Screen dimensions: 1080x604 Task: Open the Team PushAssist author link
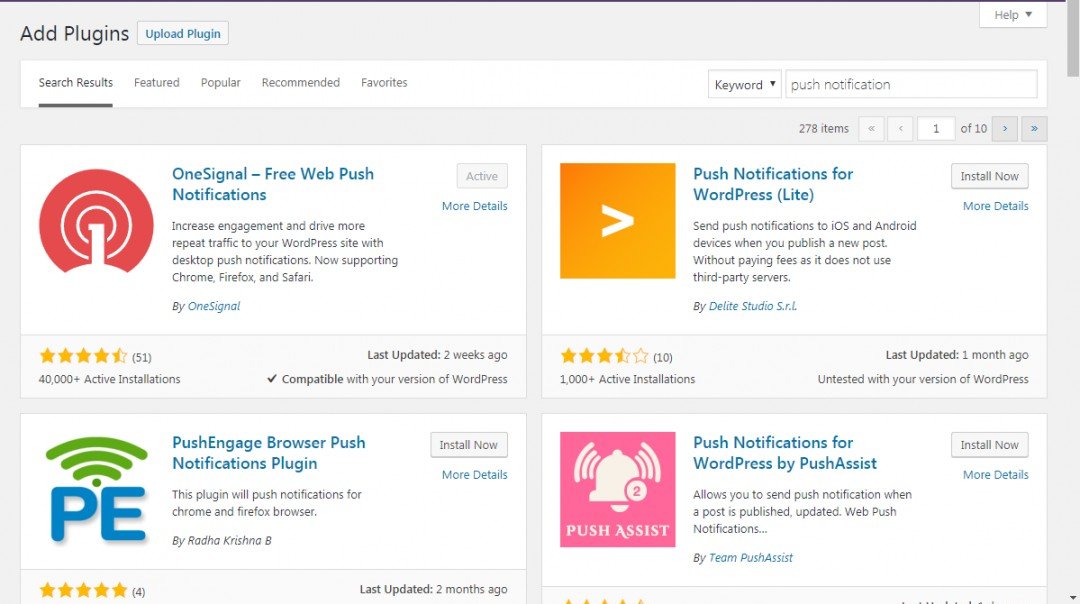pyautogui.click(x=751, y=557)
